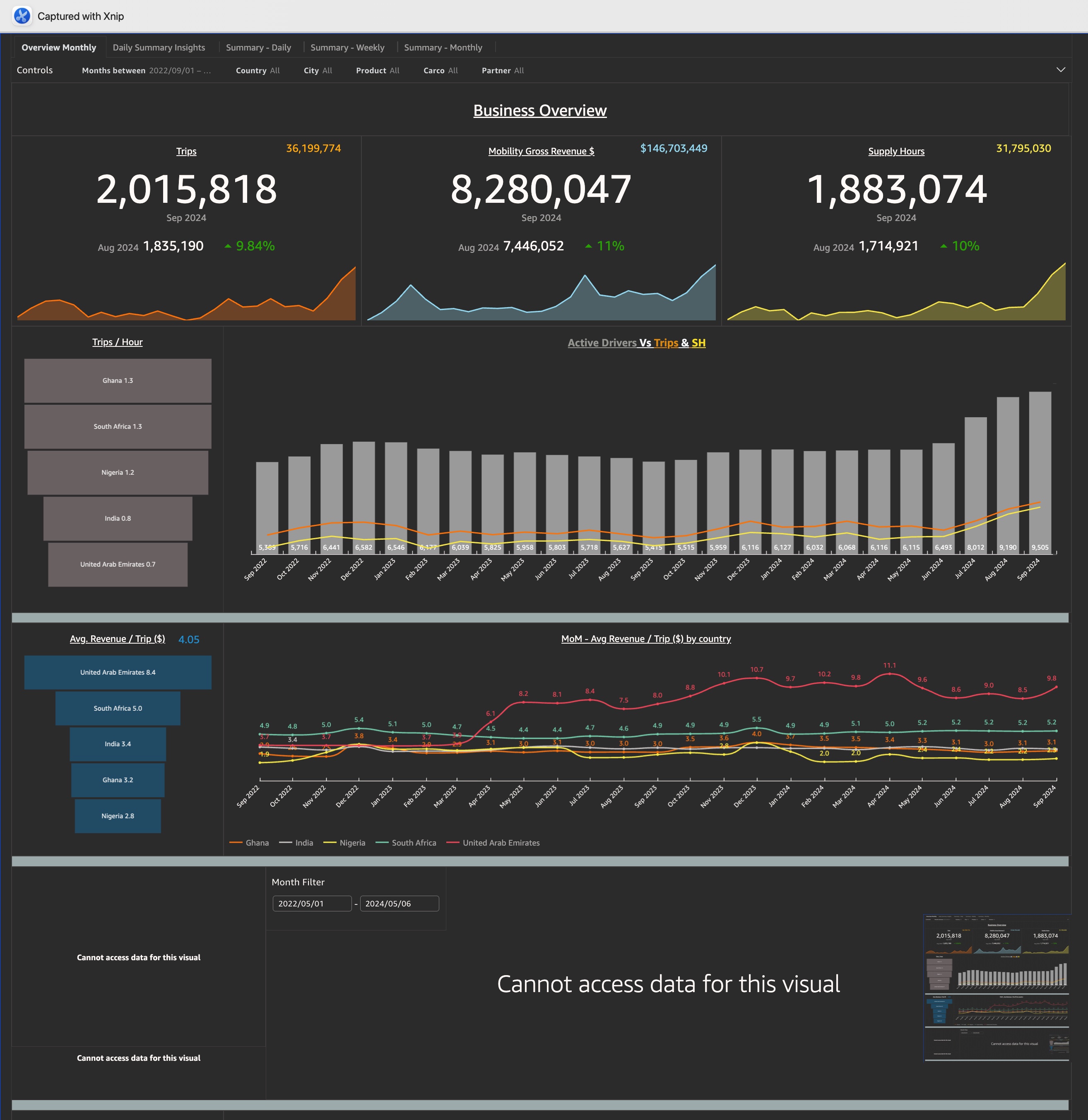Click the dashboard thumbnail preview

tap(997, 988)
